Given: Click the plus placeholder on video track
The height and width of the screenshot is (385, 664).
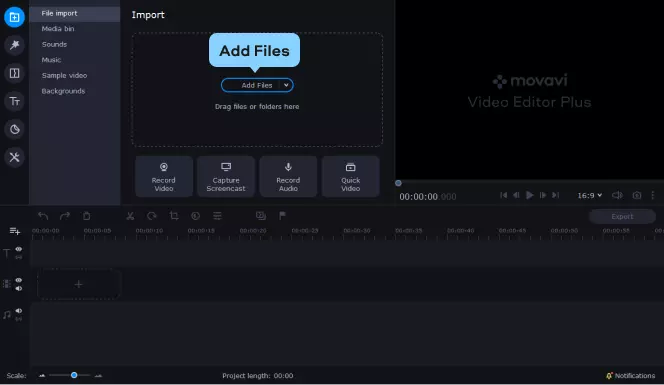Looking at the screenshot, I should pos(79,284).
